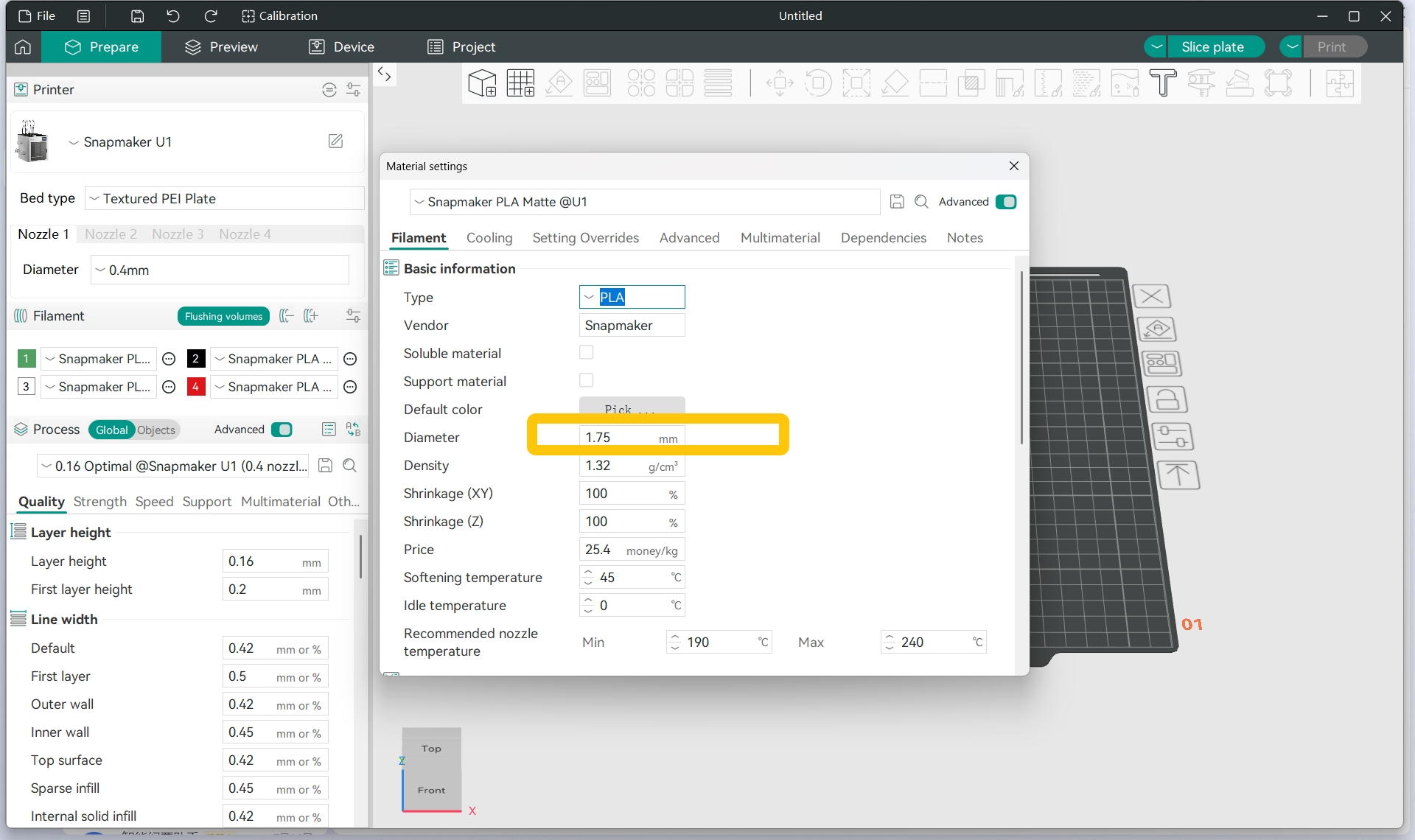Open Snapmaker PLA Matte @U1 preset dropdown
The height and width of the screenshot is (840, 1415).
[645, 202]
